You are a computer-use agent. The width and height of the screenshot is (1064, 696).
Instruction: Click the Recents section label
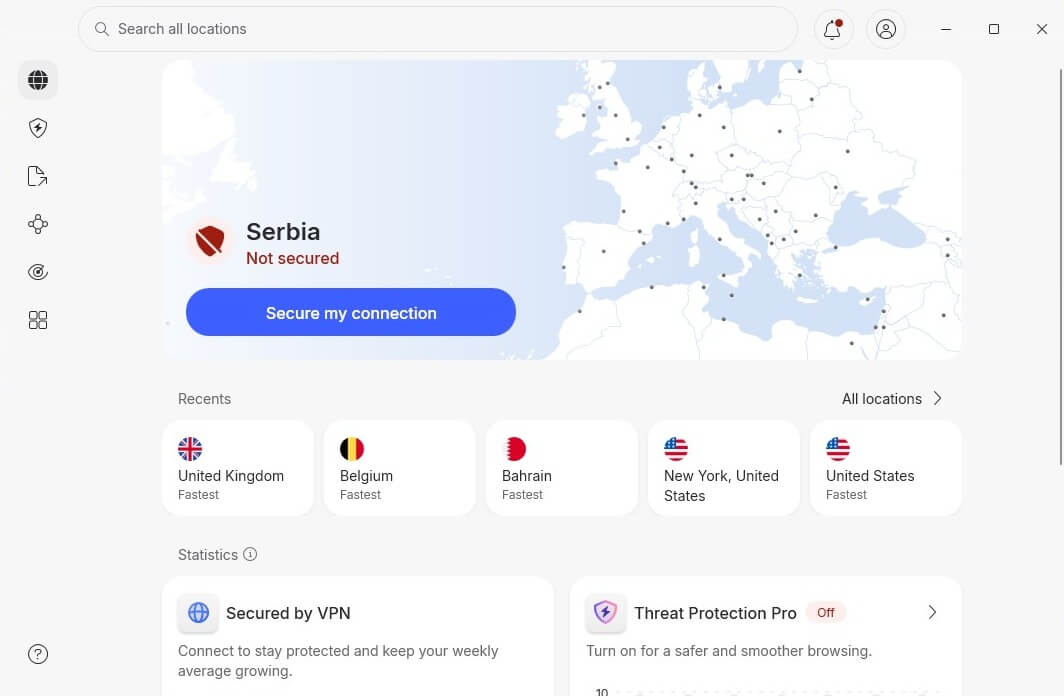(x=204, y=399)
